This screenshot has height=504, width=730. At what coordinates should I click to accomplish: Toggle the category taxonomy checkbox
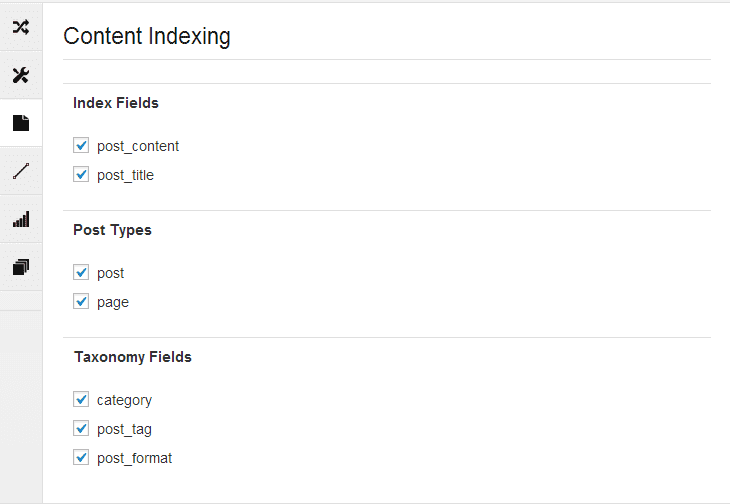pos(81,399)
